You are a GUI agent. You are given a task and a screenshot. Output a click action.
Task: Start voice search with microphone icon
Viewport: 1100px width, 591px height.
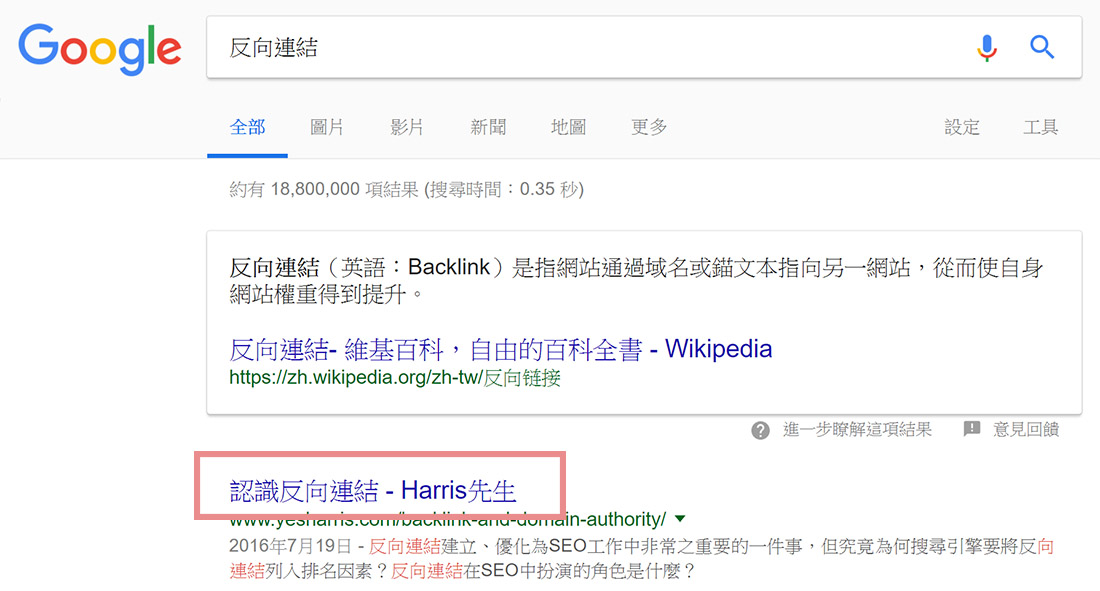click(986, 48)
